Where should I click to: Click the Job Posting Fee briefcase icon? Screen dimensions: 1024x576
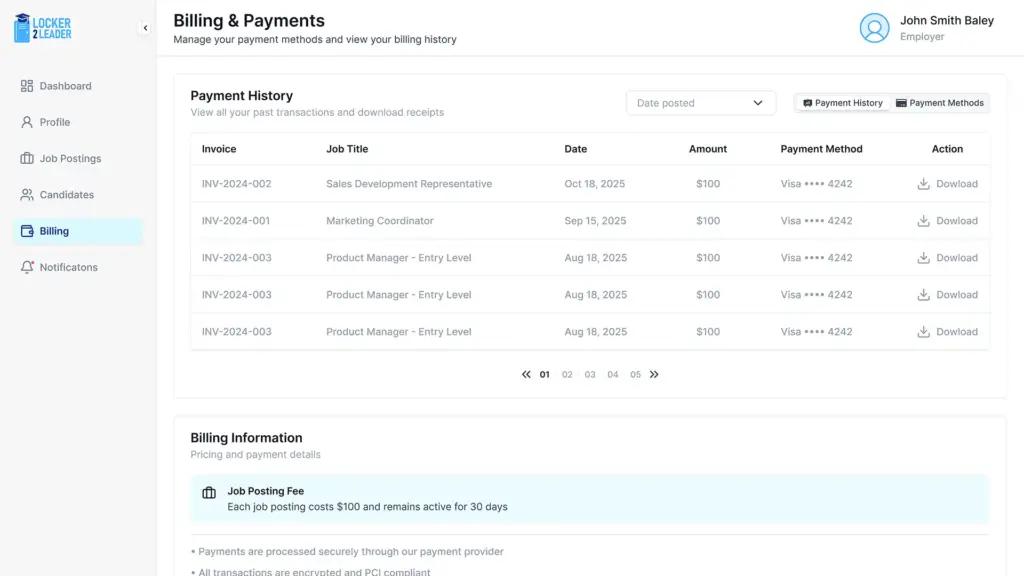(209, 493)
